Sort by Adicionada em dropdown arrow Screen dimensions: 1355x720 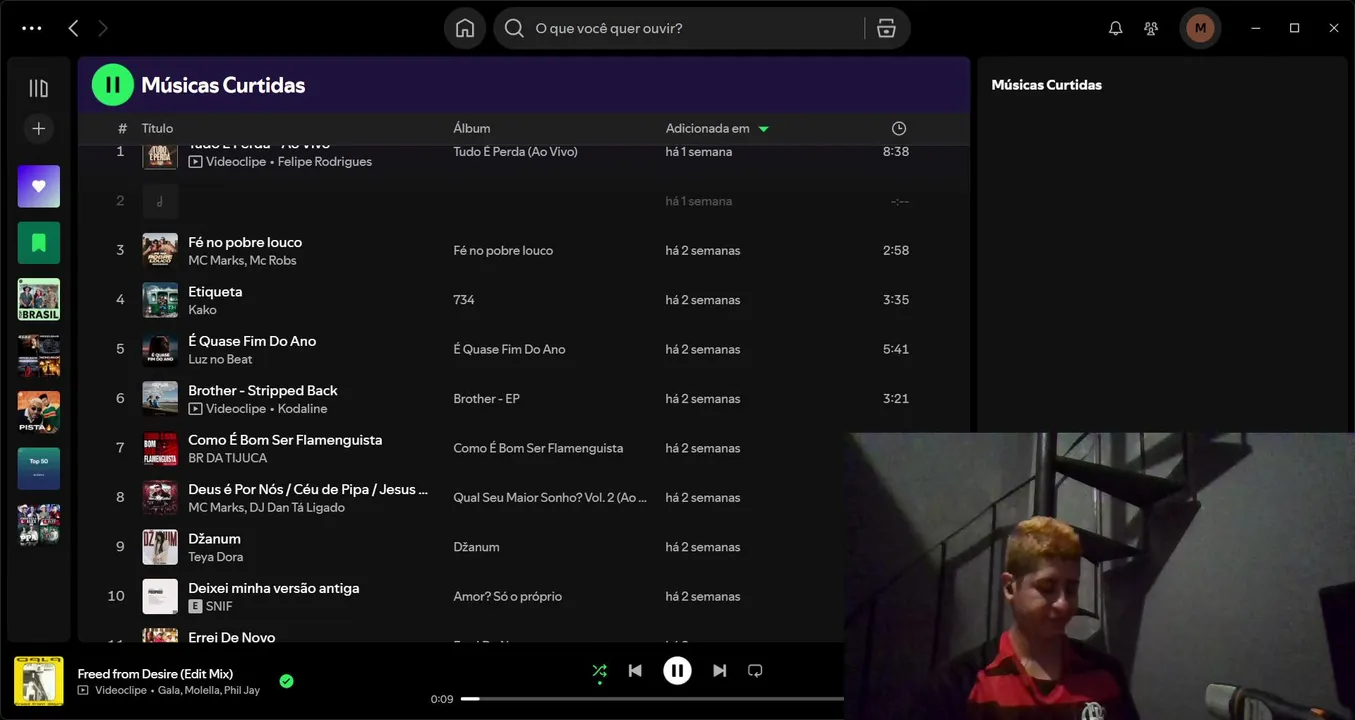coord(764,129)
